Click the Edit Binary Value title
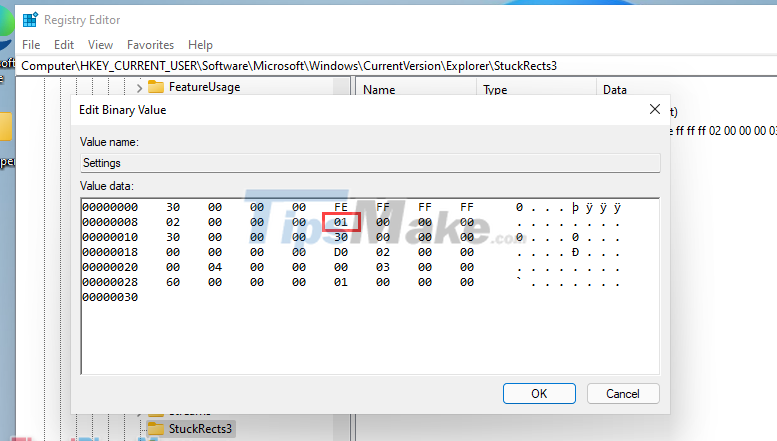The height and width of the screenshot is (441, 777). pos(122,110)
